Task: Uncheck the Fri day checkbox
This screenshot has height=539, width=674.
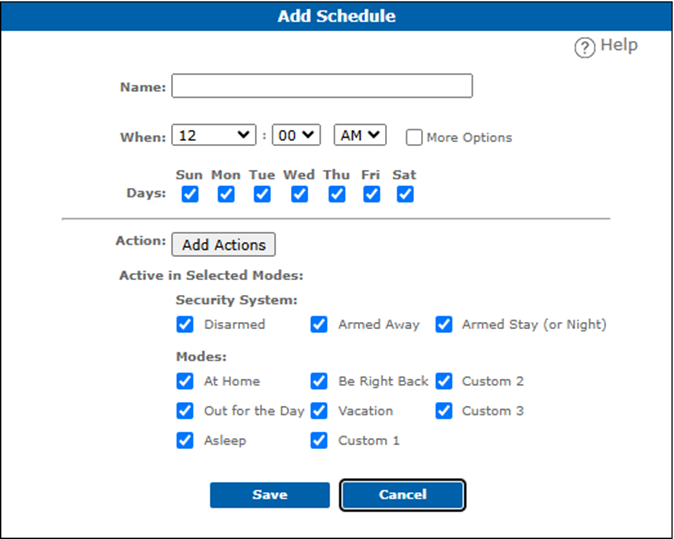Action: click(x=371, y=194)
